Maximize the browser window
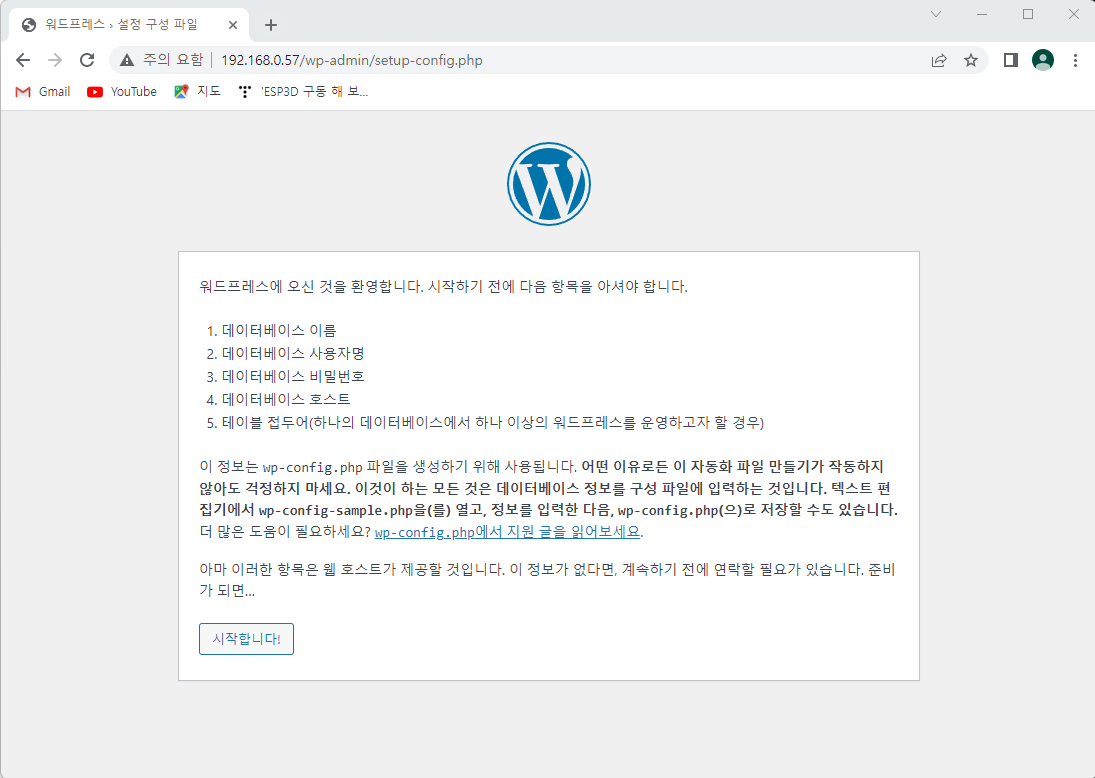This screenshot has height=778, width=1095. coord(1028,14)
